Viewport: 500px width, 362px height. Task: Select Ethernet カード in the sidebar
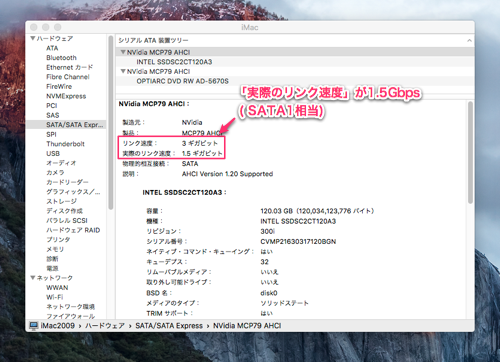pyautogui.click(x=69, y=67)
